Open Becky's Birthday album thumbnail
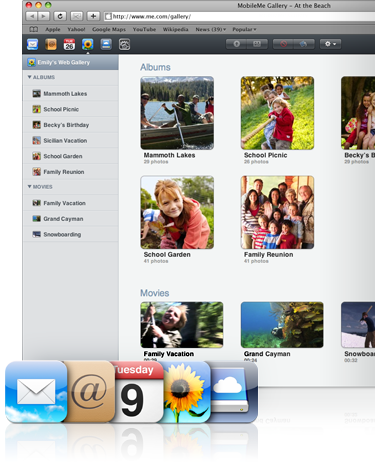 (358, 113)
